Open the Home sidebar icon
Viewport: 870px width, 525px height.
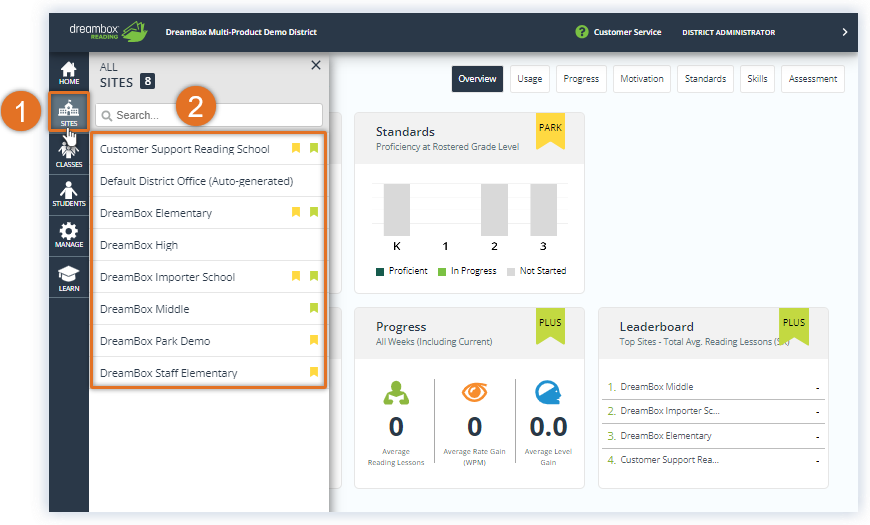tap(69, 73)
